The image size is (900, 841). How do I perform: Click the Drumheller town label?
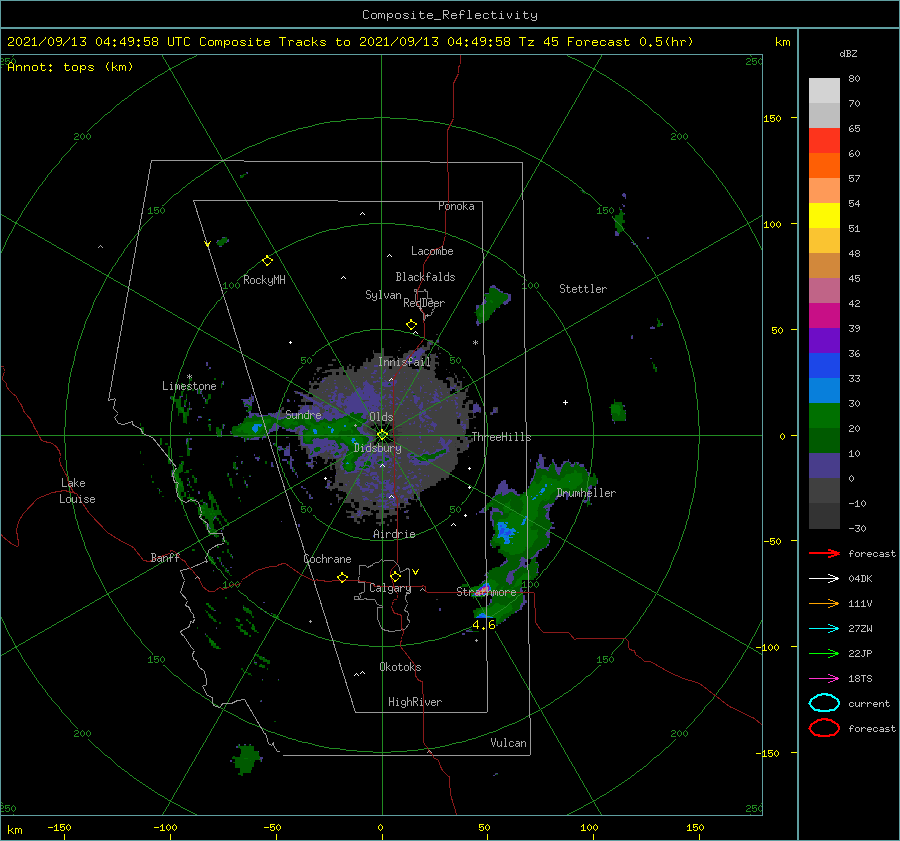pyautogui.click(x=586, y=493)
